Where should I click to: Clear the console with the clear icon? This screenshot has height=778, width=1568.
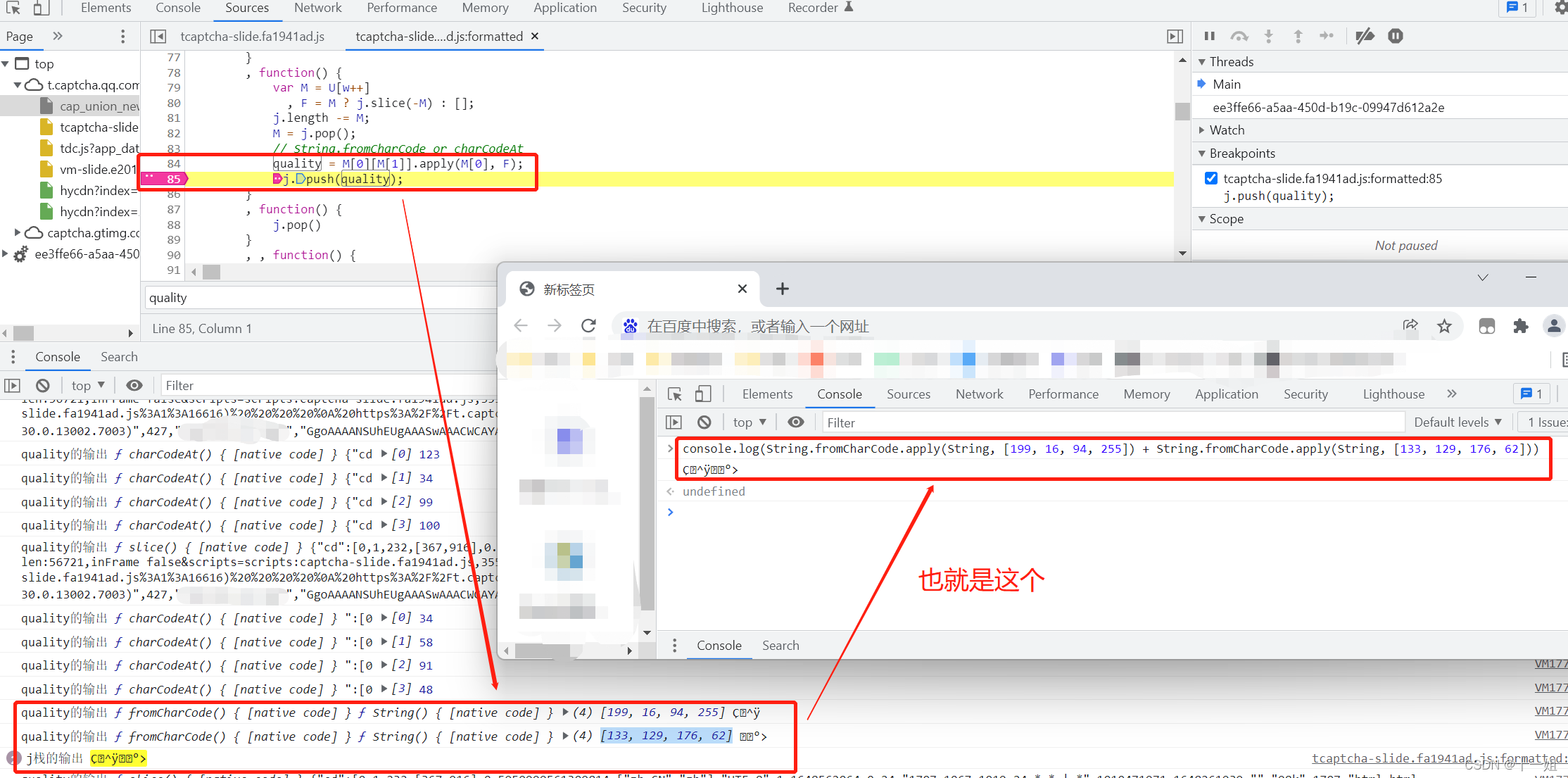click(43, 385)
